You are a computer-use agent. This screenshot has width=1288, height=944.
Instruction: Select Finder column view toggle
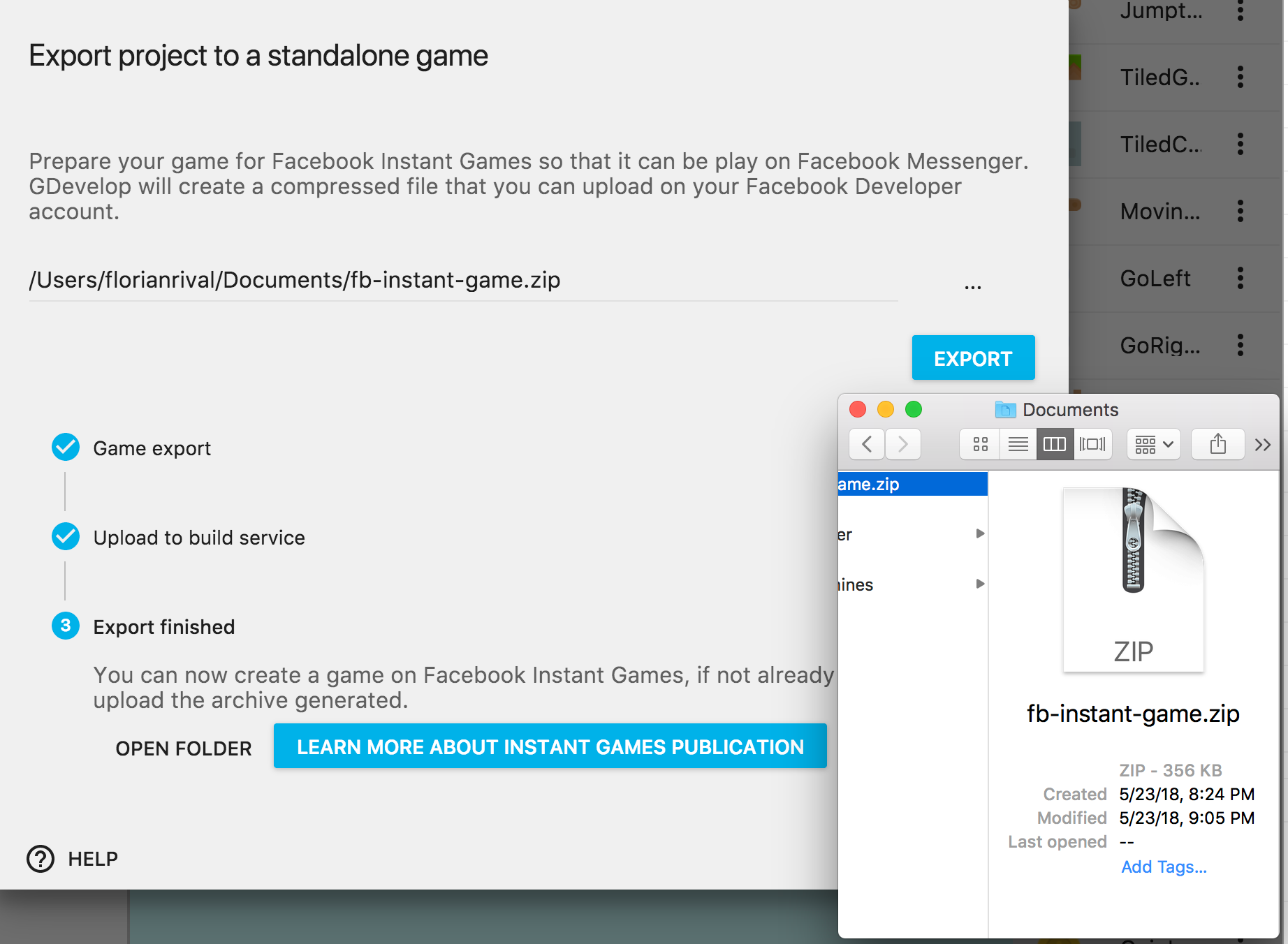click(x=1054, y=444)
